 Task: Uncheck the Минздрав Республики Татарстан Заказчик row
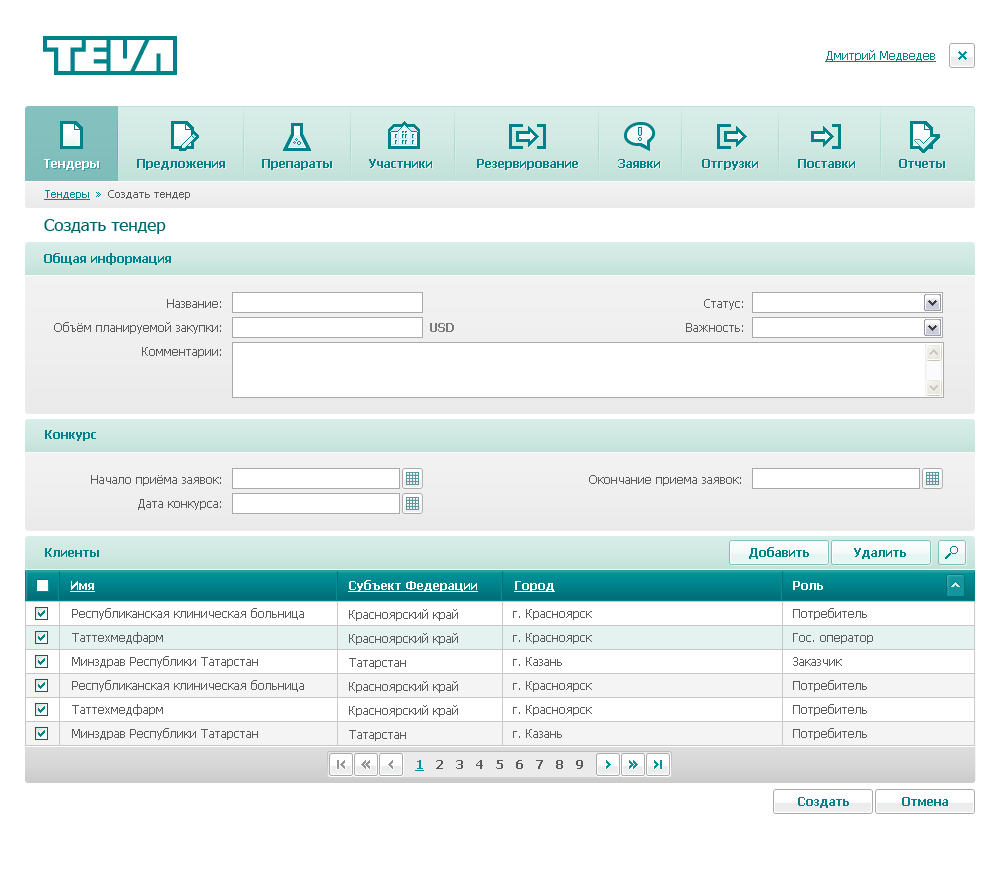tap(42, 662)
